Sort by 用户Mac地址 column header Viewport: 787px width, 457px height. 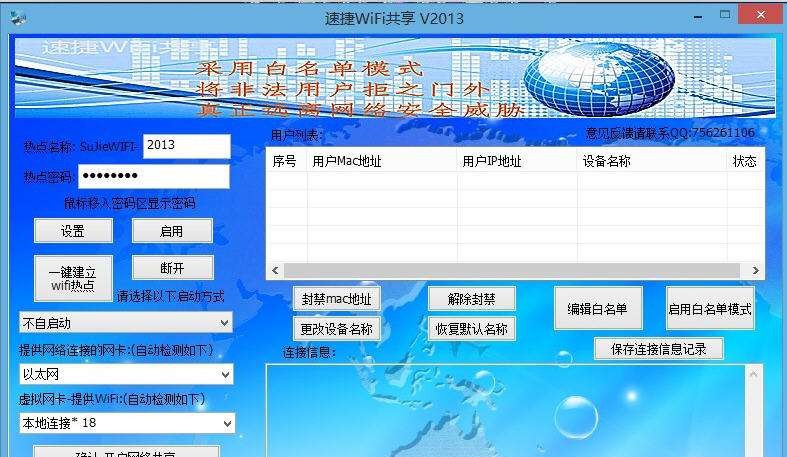click(382, 161)
